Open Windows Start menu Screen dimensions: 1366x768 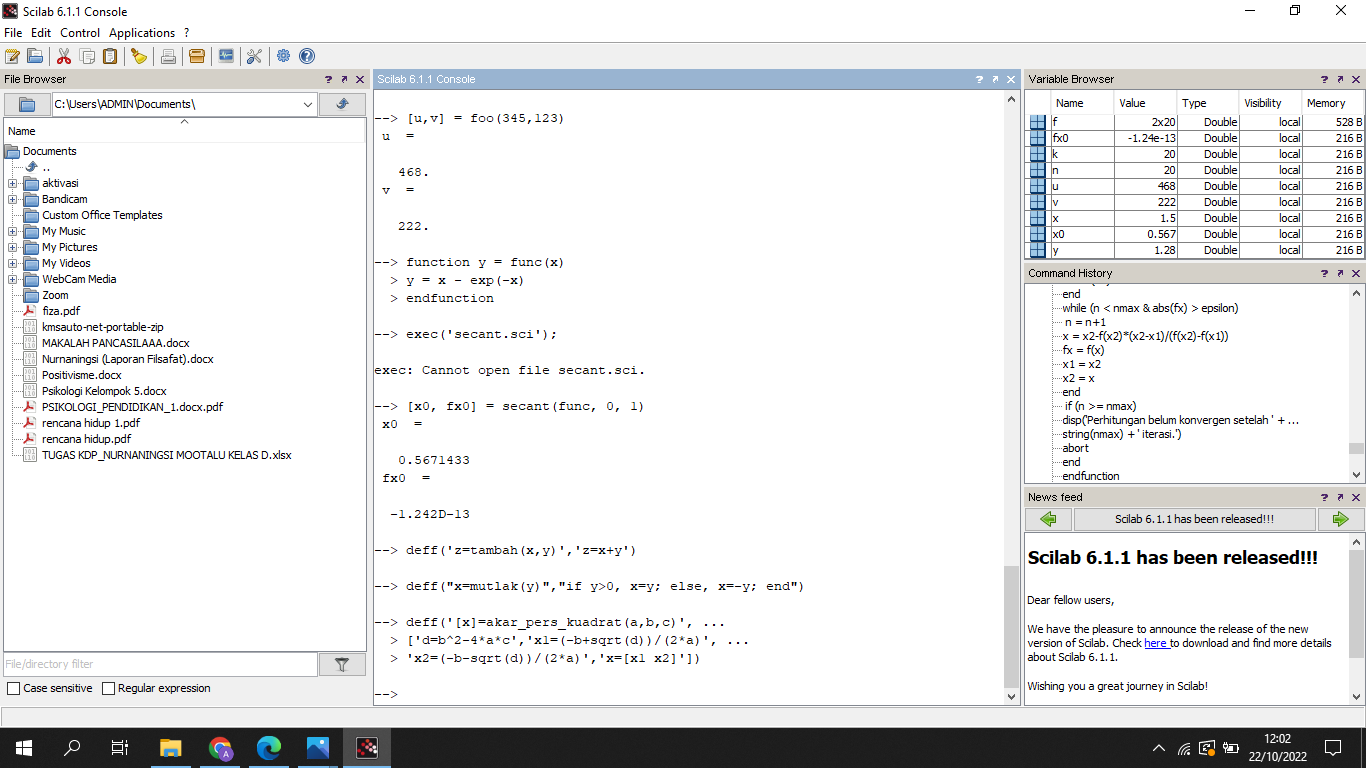point(24,747)
